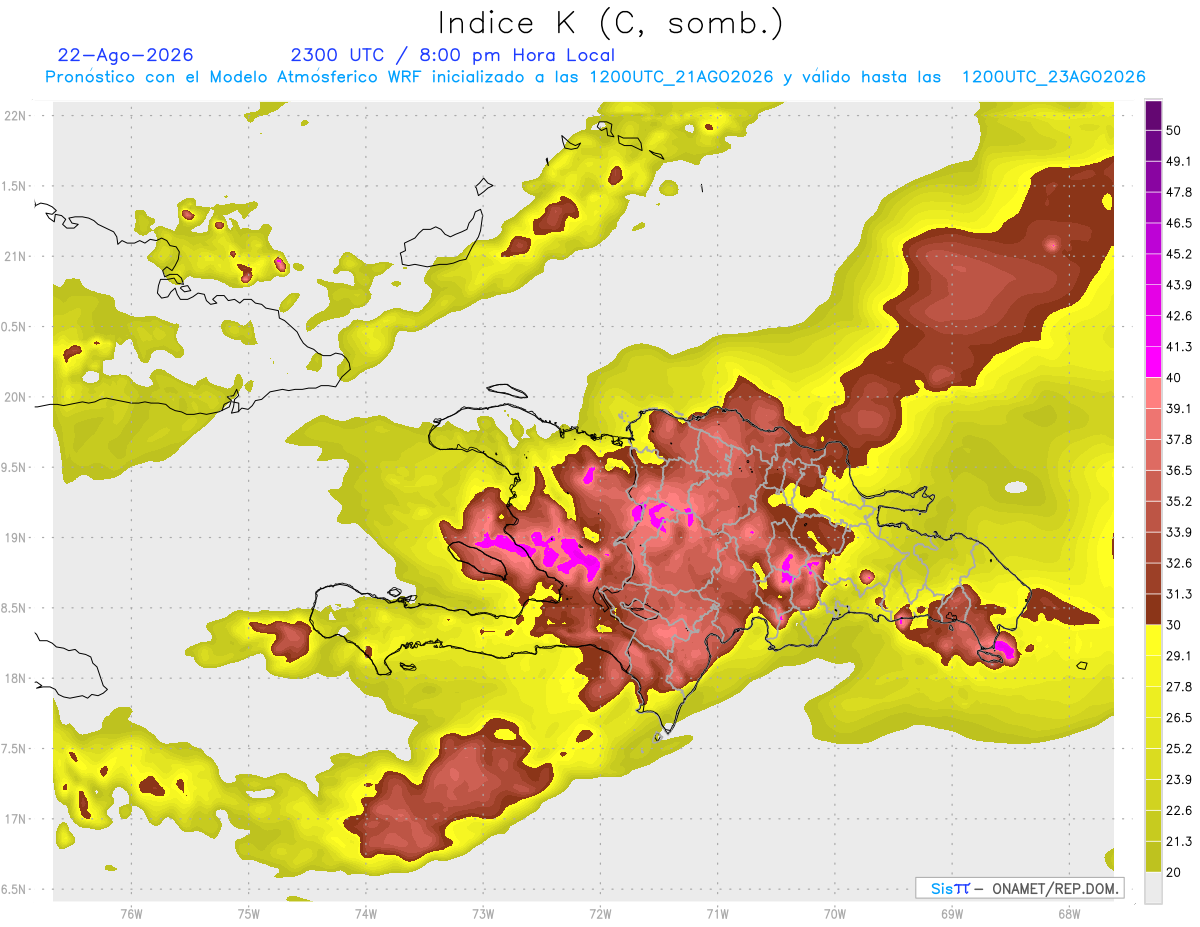Click the '75W' longitude label
The image size is (1200, 927).
(x=248, y=913)
